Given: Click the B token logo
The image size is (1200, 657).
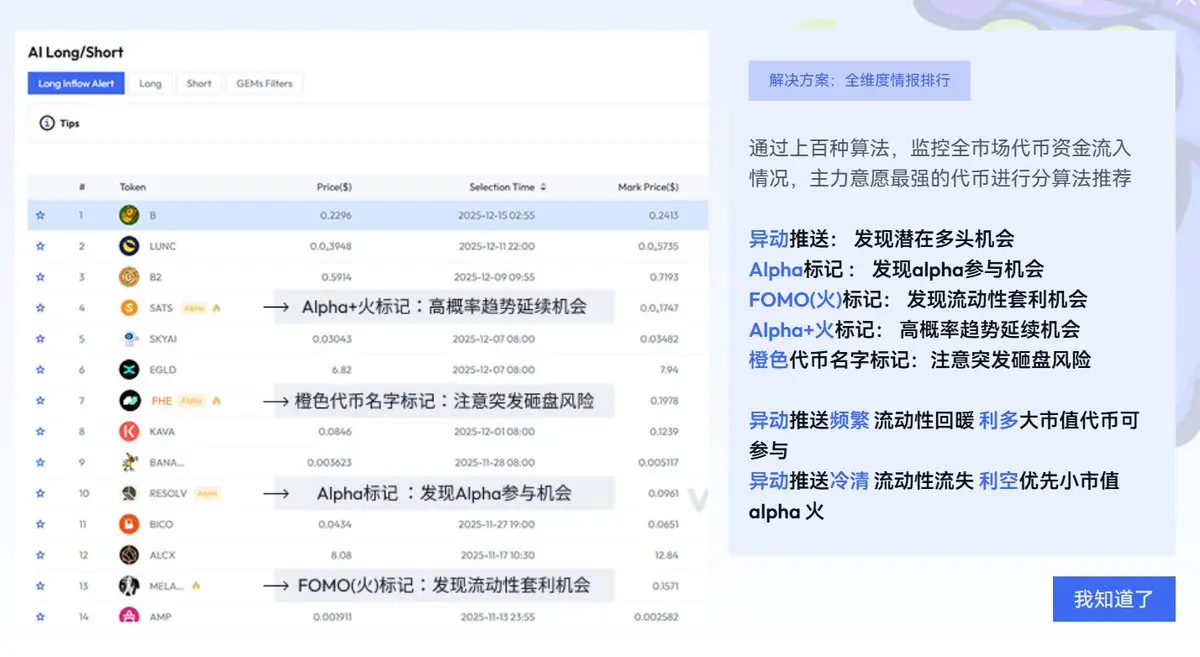Looking at the screenshot, I should pyautogui.click(x=128, y=215).
